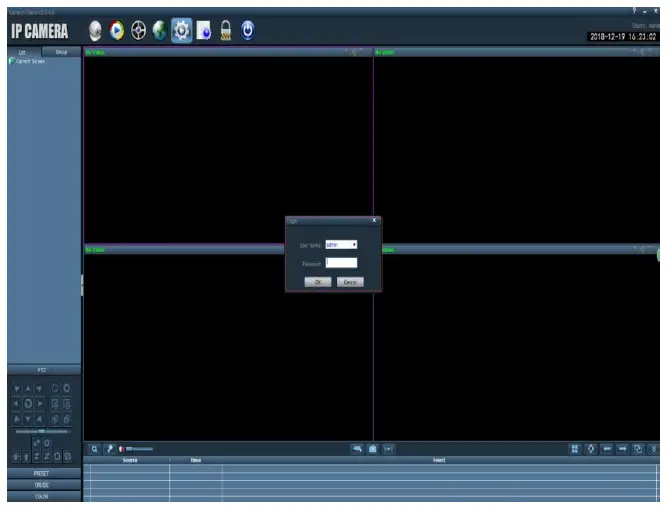This screenshot has height=512, width=672.
Task: Click the padlock lock icon
Action: (225, 31)
